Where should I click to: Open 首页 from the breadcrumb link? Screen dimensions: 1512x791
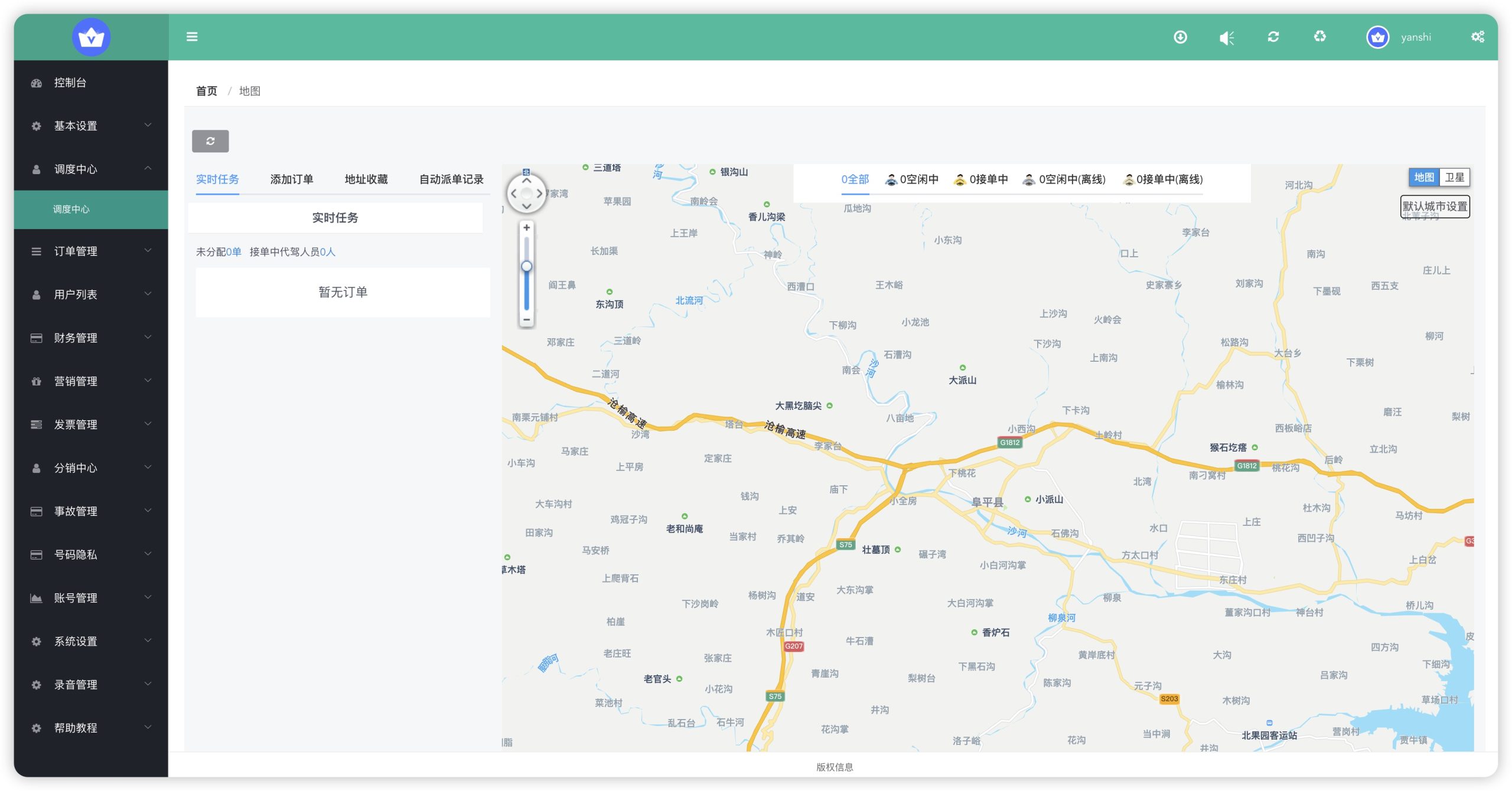tap(206, 91)
